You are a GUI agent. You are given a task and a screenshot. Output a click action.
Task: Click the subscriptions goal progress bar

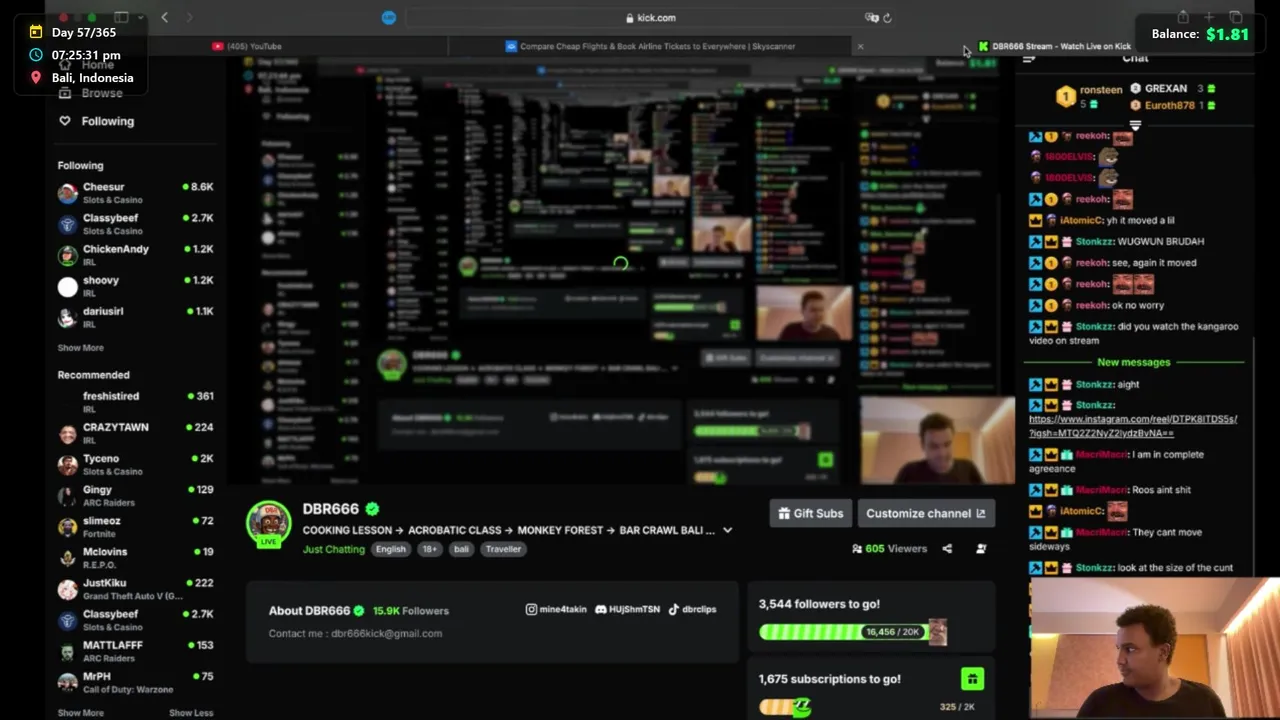click(x=785, y=707)
